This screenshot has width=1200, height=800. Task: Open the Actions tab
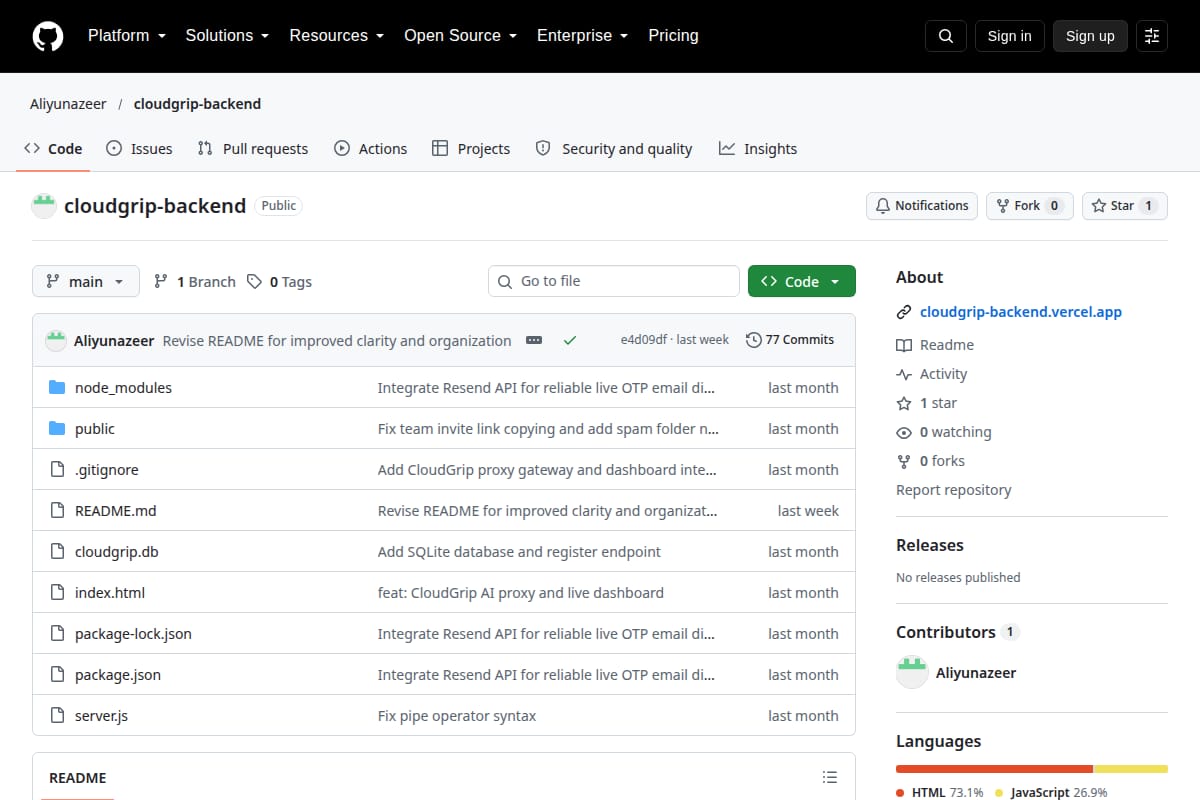[x=370, y=149]
